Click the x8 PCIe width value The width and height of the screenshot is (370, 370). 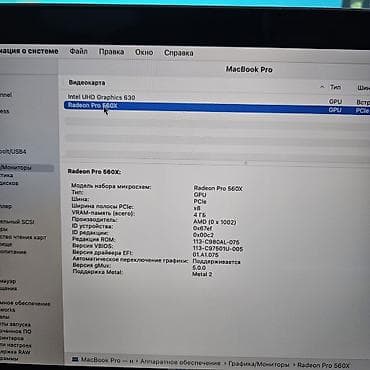pyautogui.click(x=197, y=208)
